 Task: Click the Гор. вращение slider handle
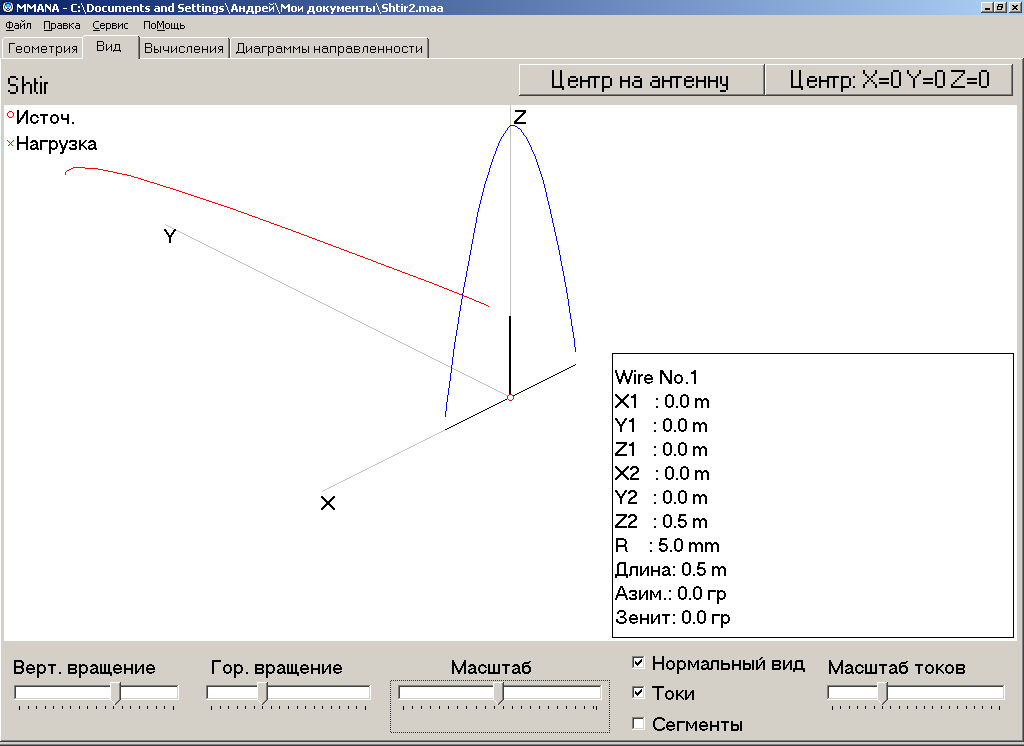click(x=263, y=693)
